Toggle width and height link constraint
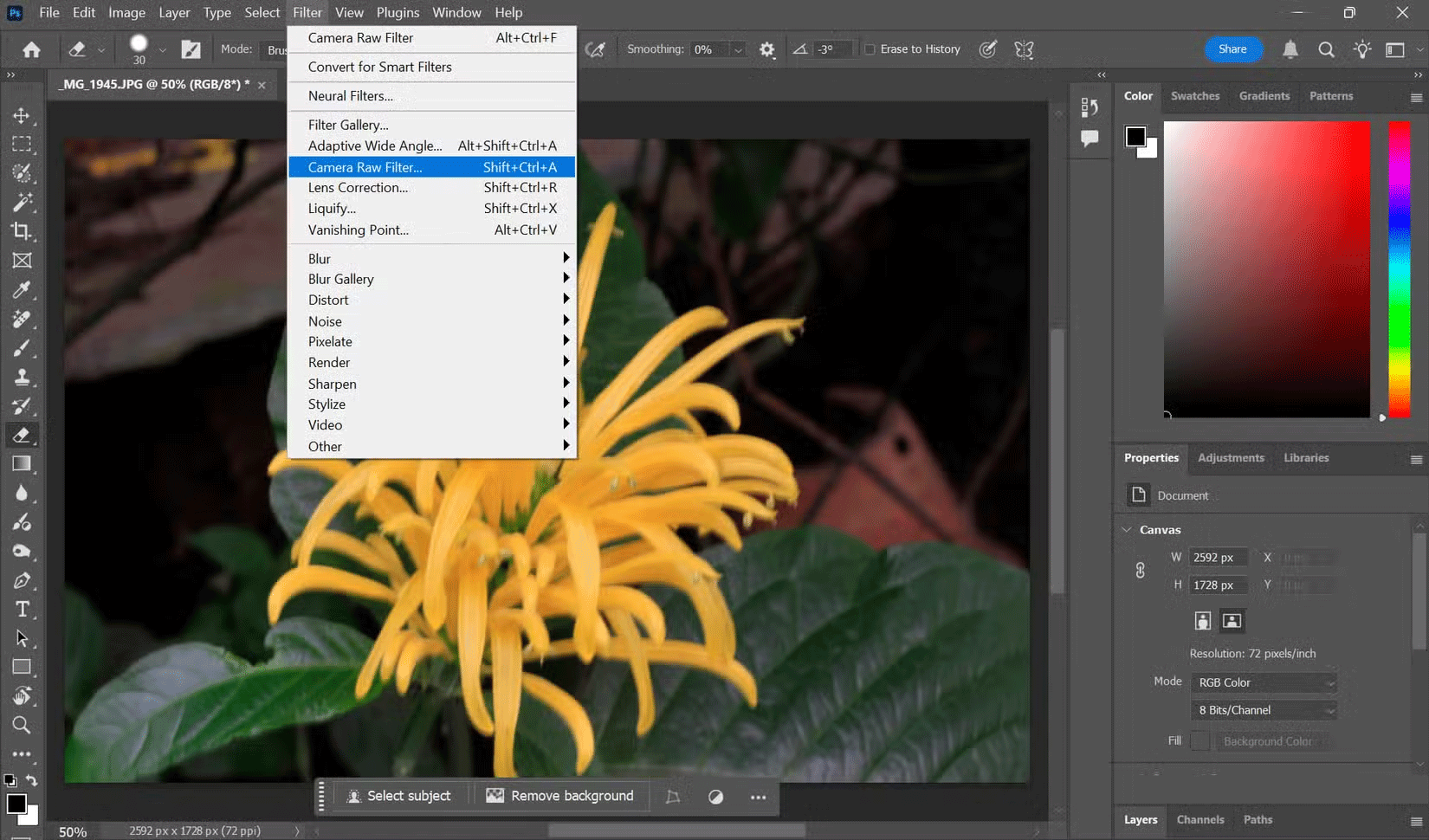This screenshot has height=840, width=1429. pyautogui.click(x=1140, y=571)
